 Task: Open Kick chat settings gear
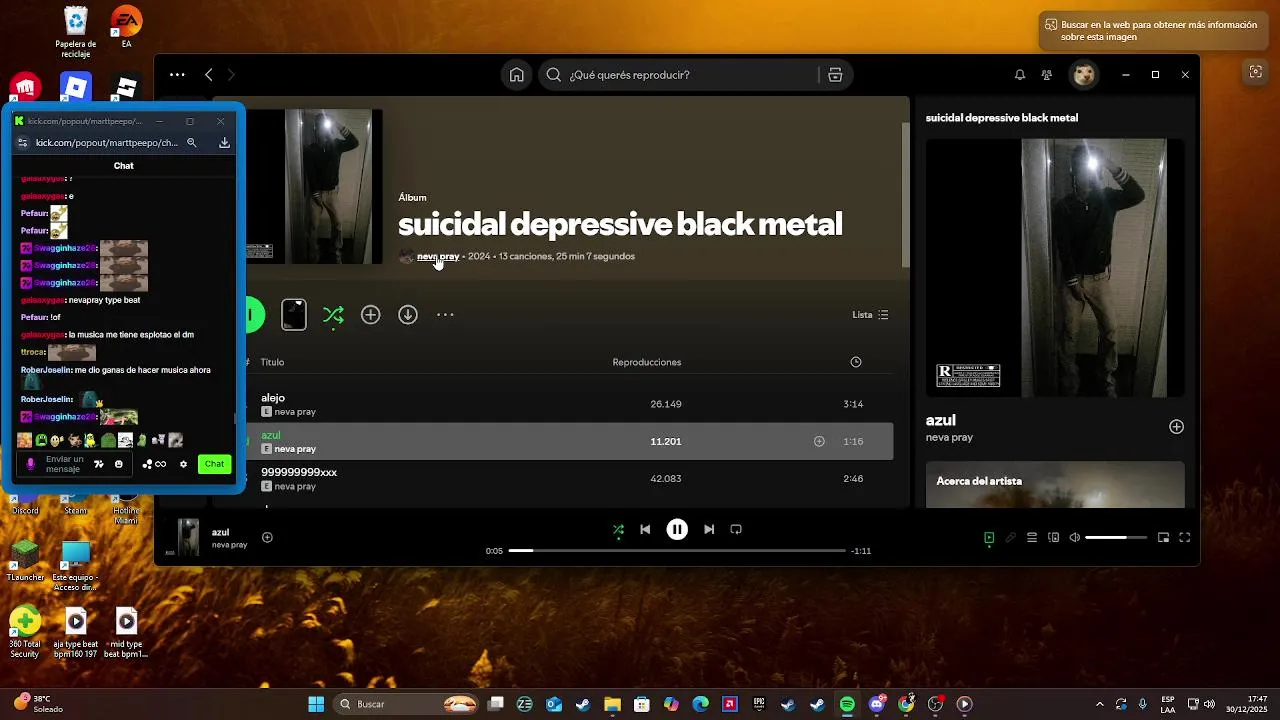click(183, 464)
